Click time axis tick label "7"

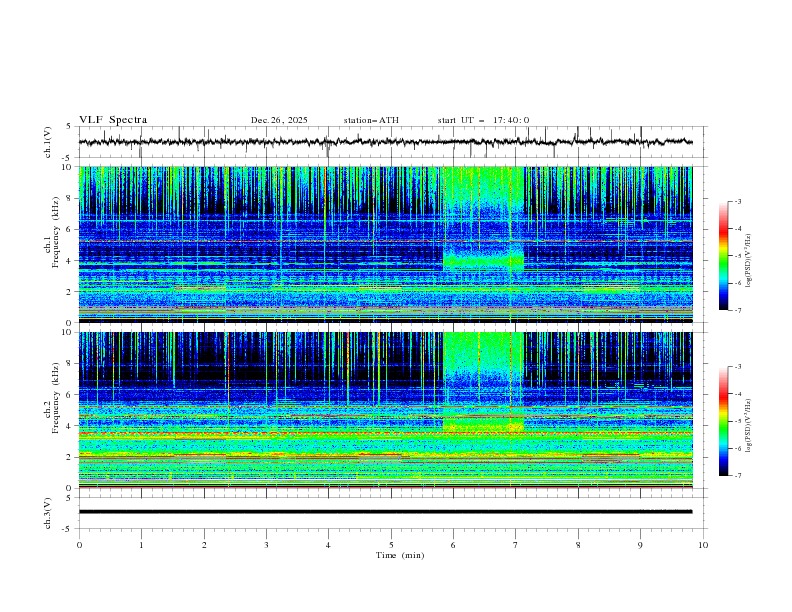(516, 545)
